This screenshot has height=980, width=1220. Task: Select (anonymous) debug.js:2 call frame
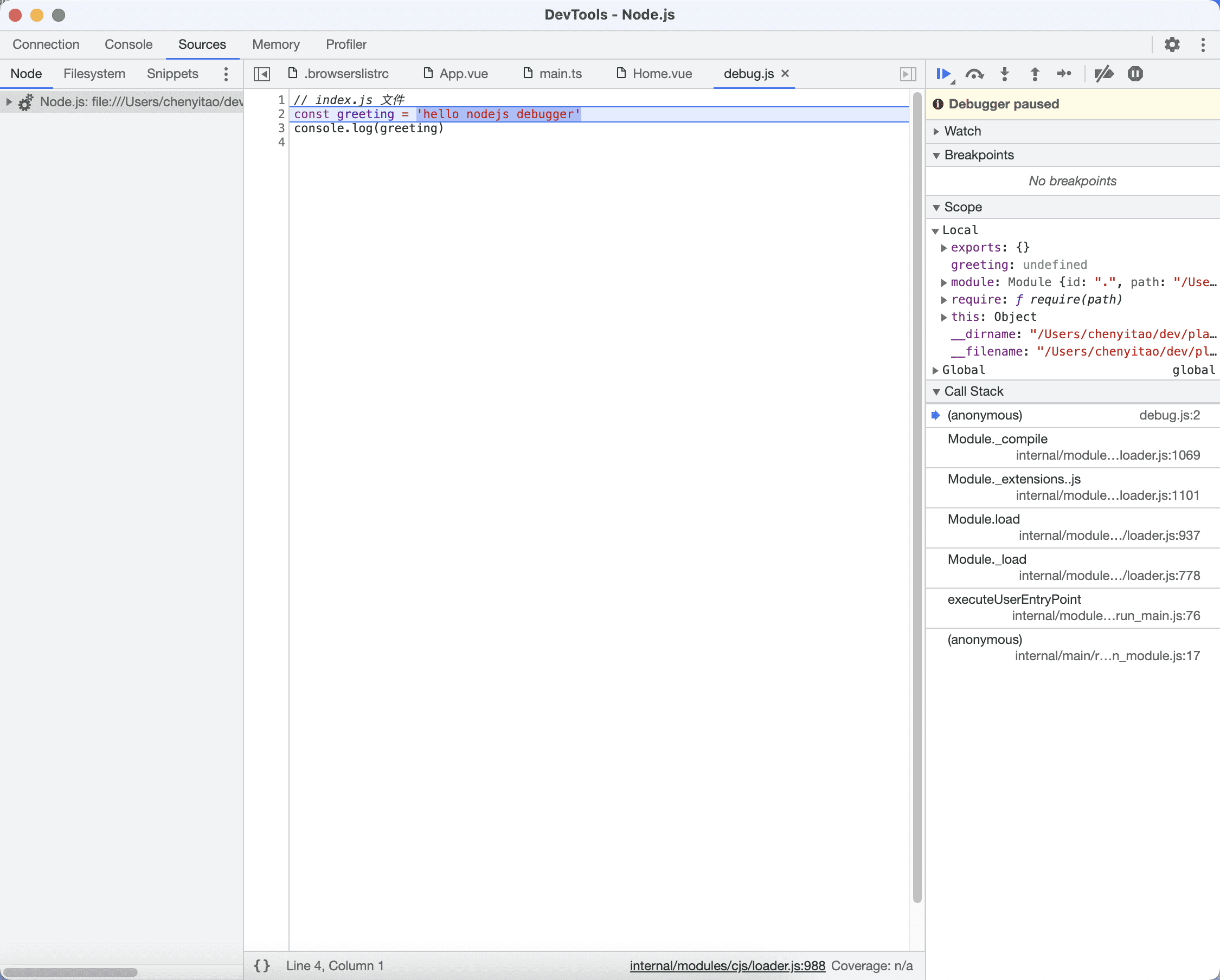pos(1073,415)
